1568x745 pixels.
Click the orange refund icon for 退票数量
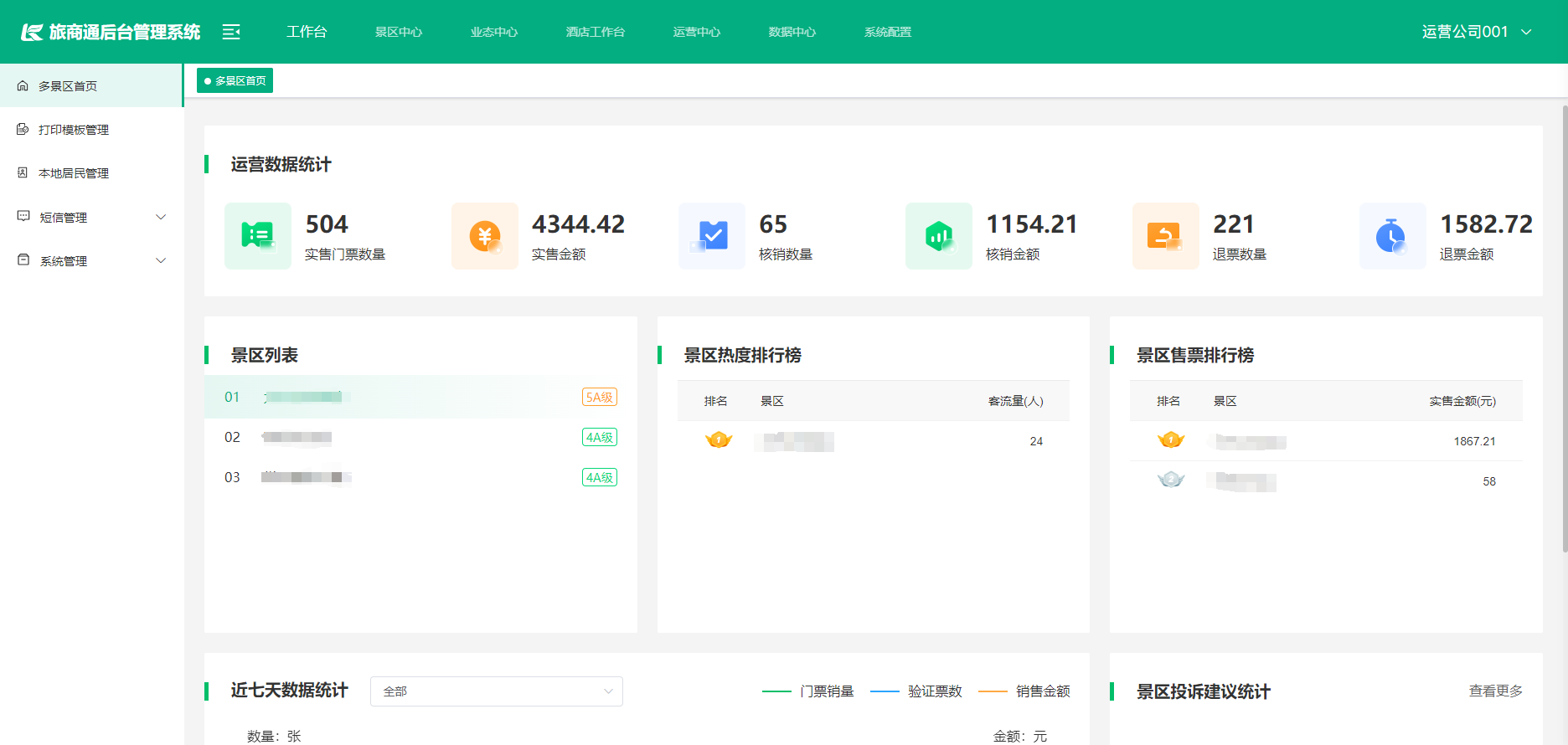coord(1166,236)
